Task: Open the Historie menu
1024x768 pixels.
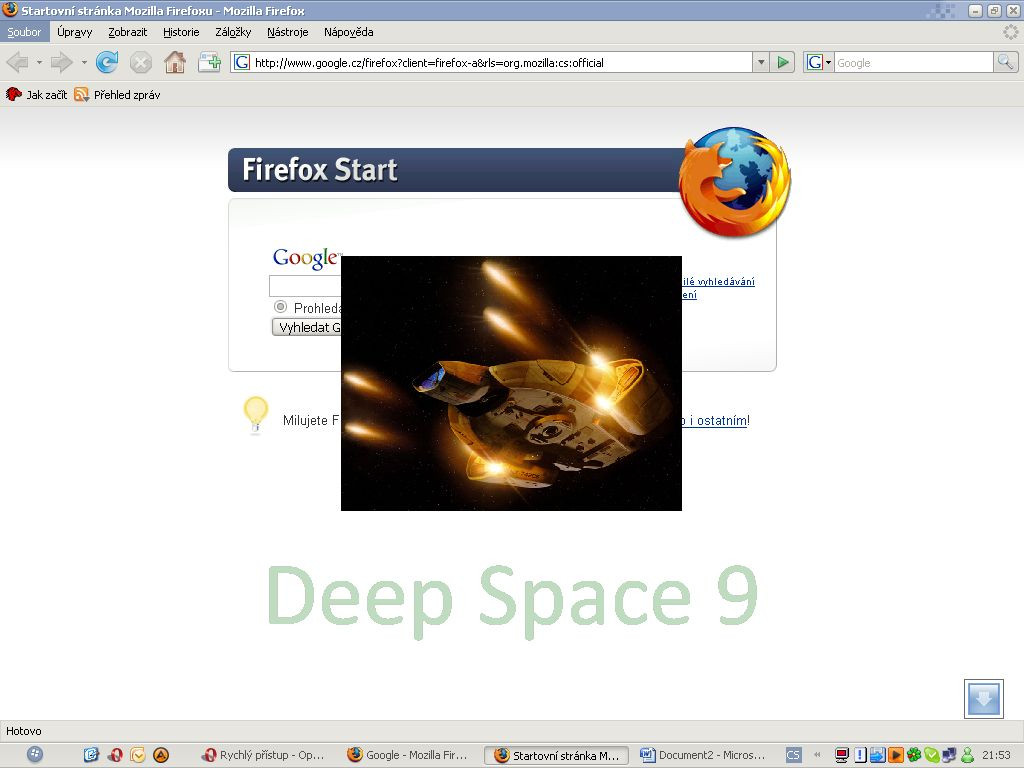Action: [x=181, y=32]
